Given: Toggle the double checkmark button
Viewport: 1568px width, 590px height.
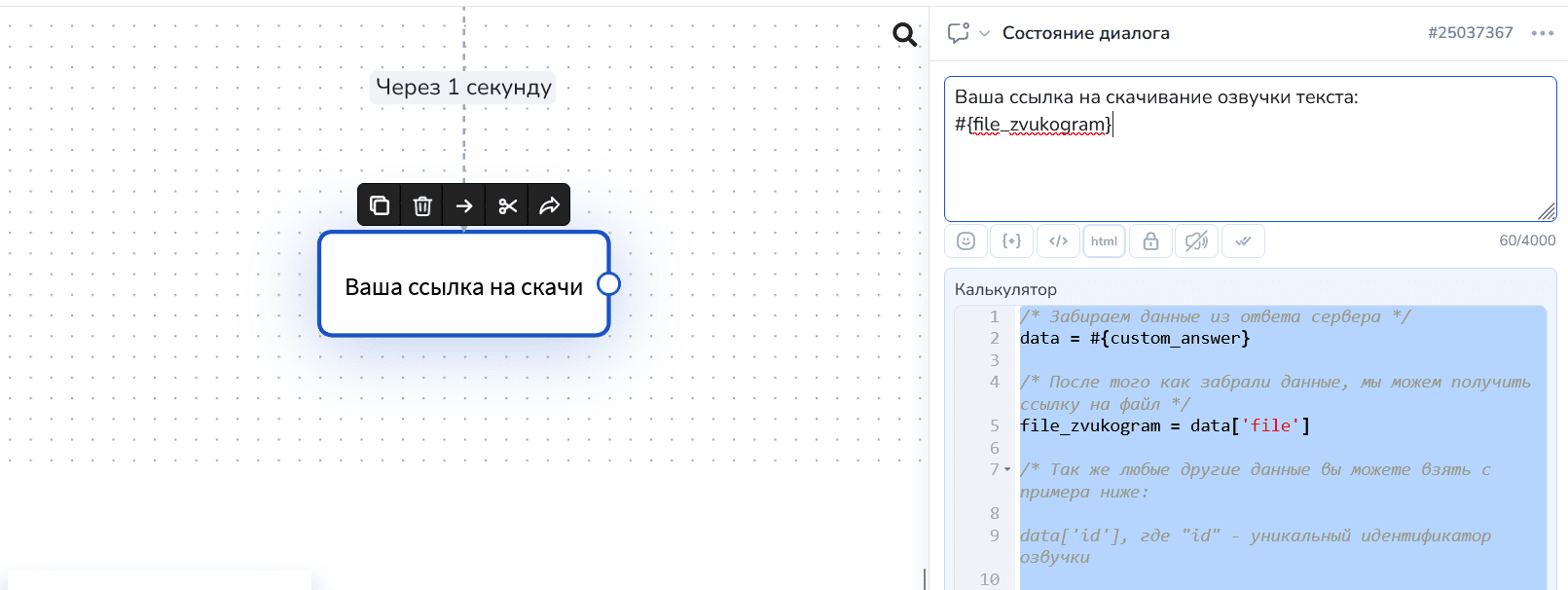Looking at the screenshot, I should (1243, 241).
